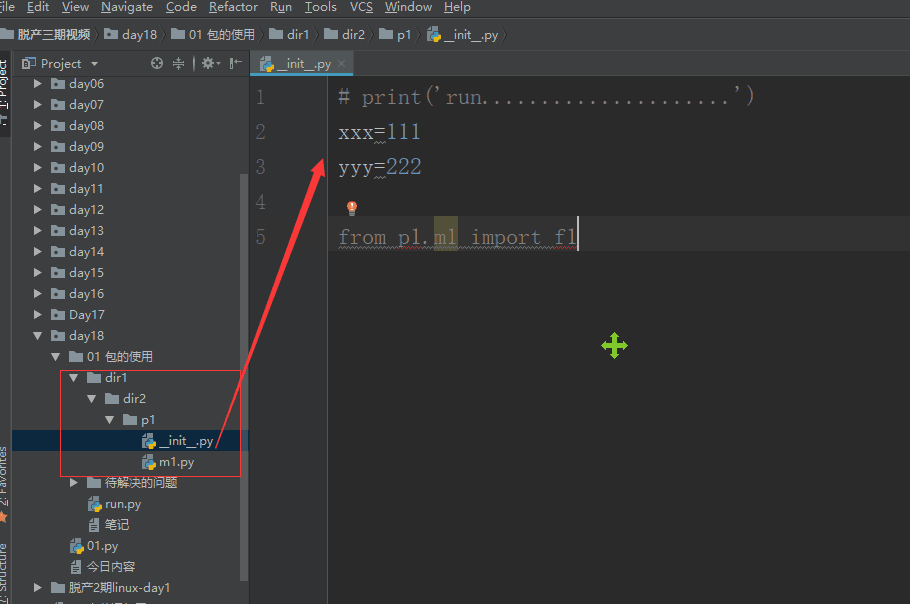
Task: Expand the day10 folder
Action: [38, 168]
